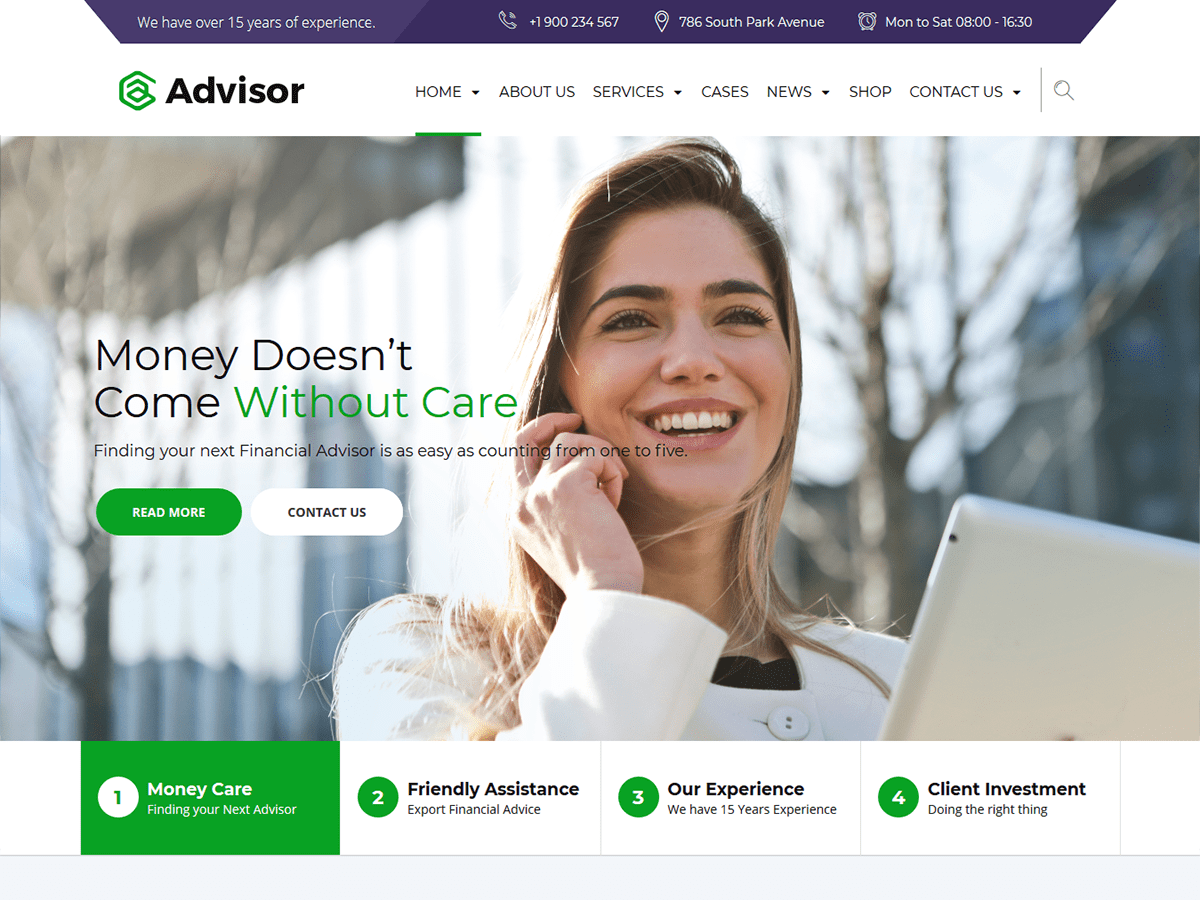The height and width of the screenshot is (900, 1200).
Task: Expand the Services dropdown arrow
Action: [677, 92]
